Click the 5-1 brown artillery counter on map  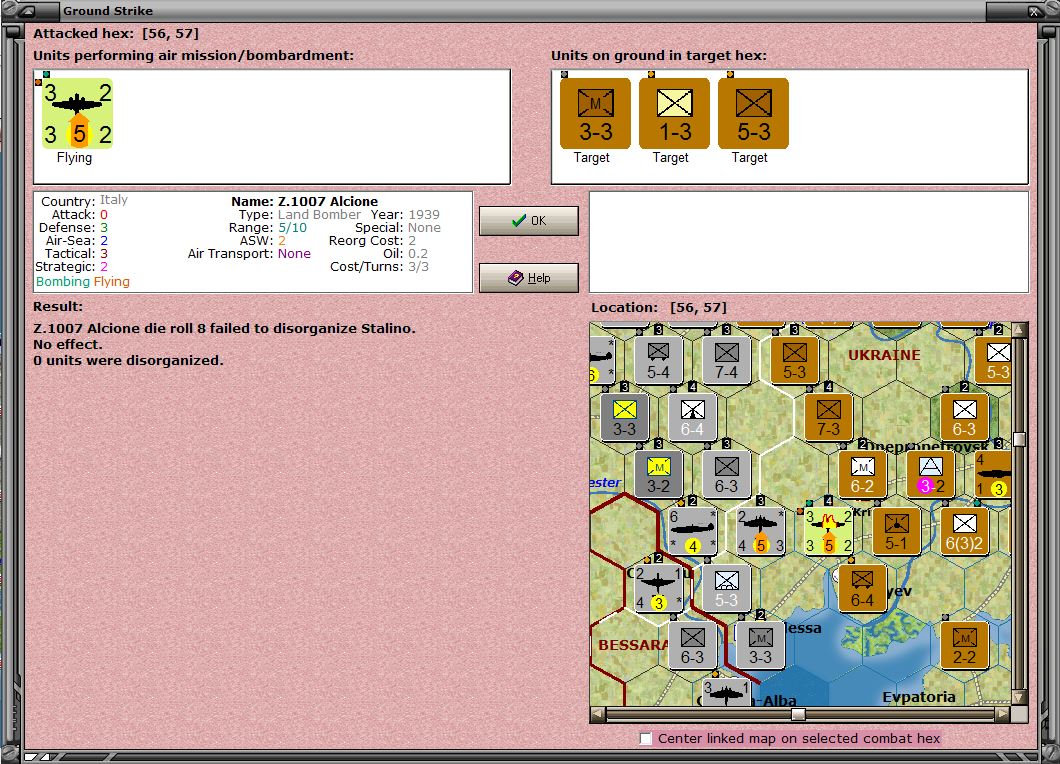pos(896,531)
